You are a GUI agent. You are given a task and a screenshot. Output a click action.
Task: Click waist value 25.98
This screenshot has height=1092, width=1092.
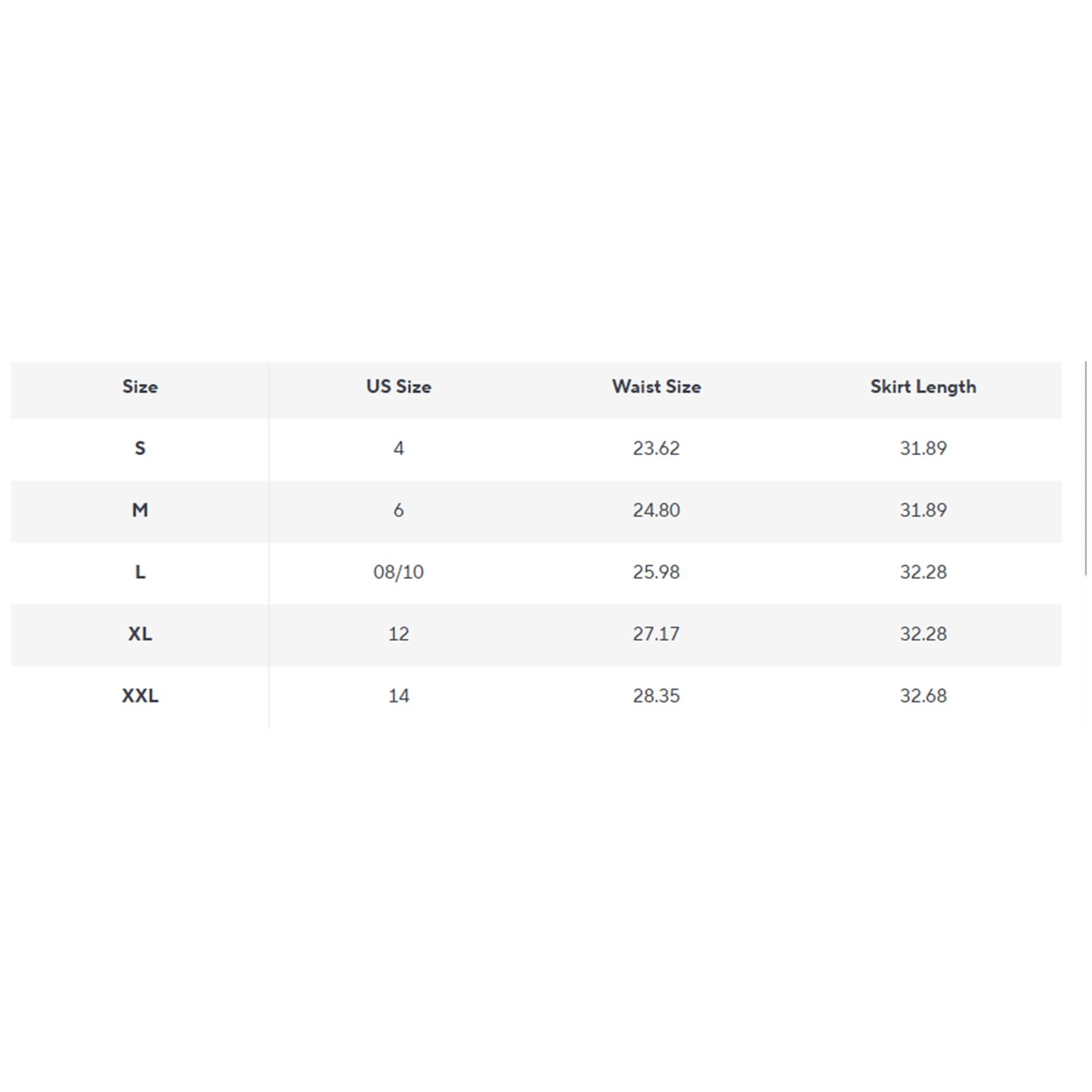coord(656,572)
